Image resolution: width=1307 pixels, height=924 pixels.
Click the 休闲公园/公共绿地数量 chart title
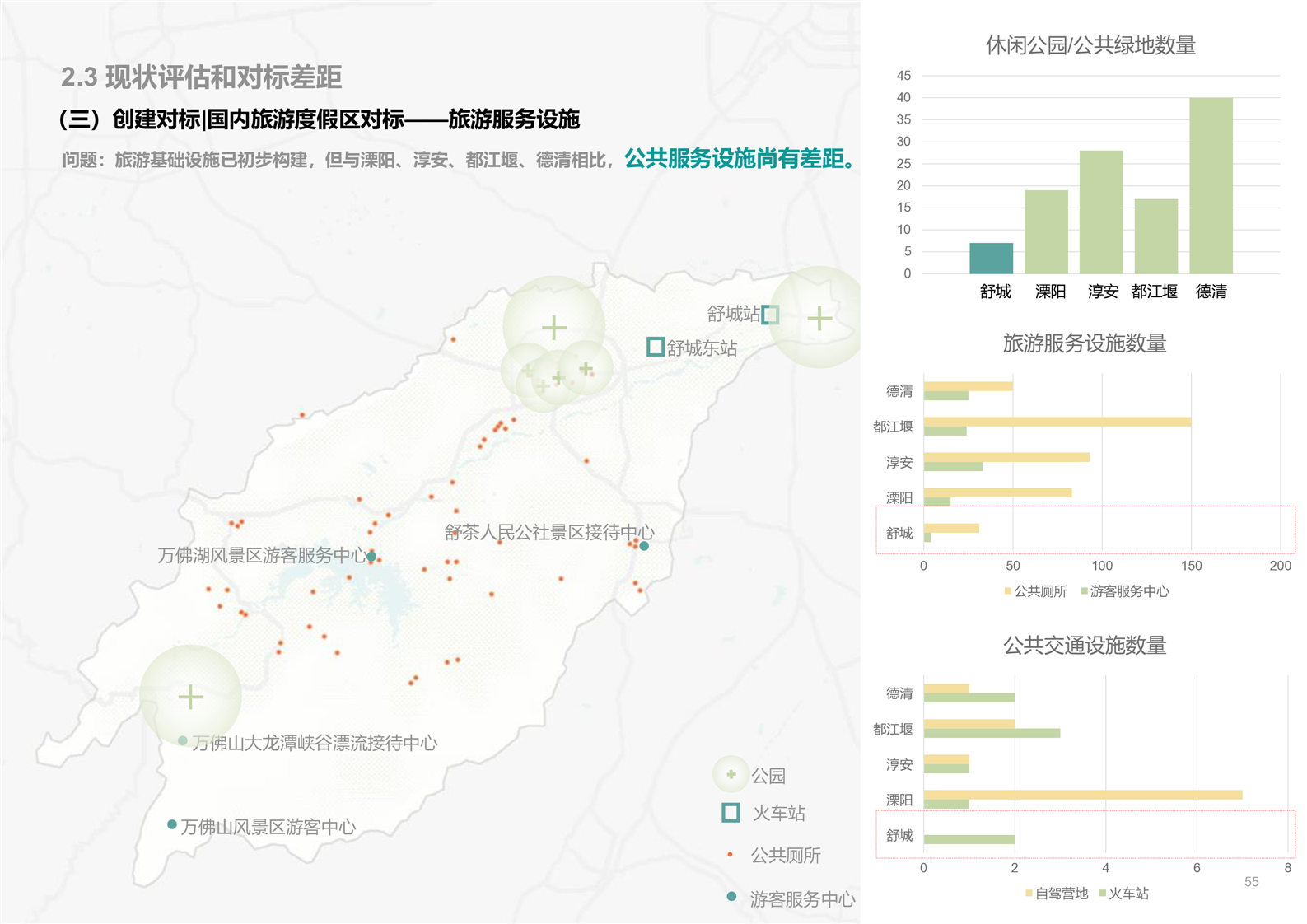[1090, 45]
